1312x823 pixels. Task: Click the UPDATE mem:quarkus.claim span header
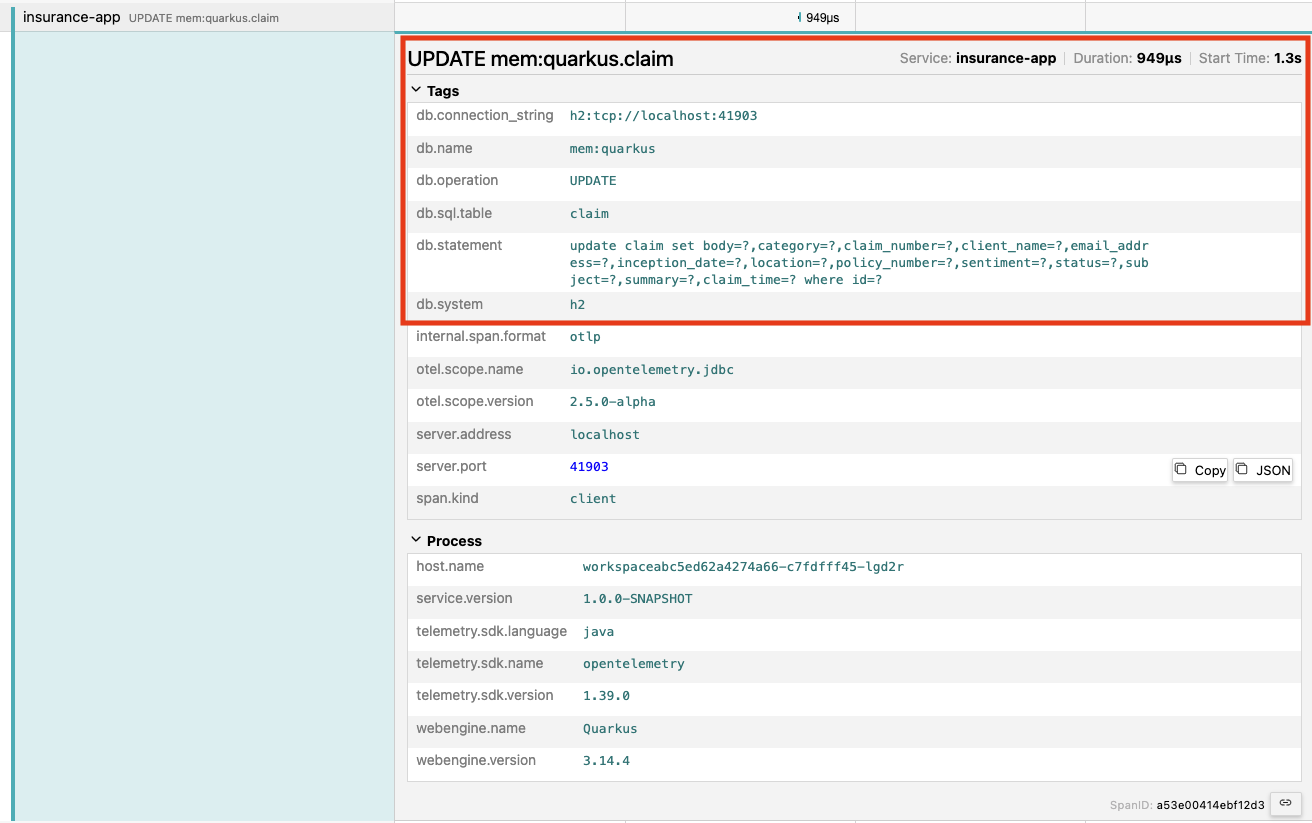click(x=541, y=59)
